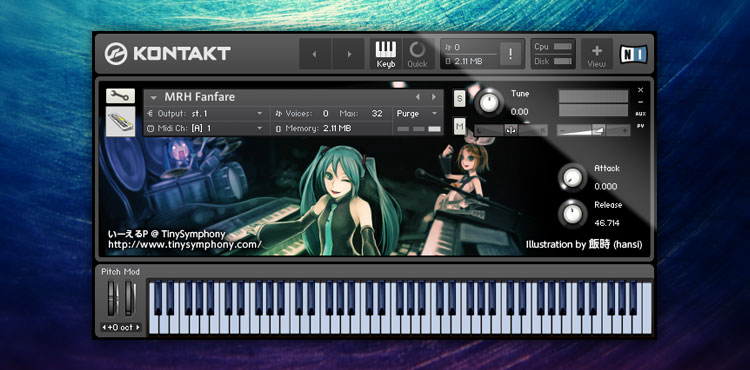Shift keyboard octave up arrow

[x=138, y=327]
